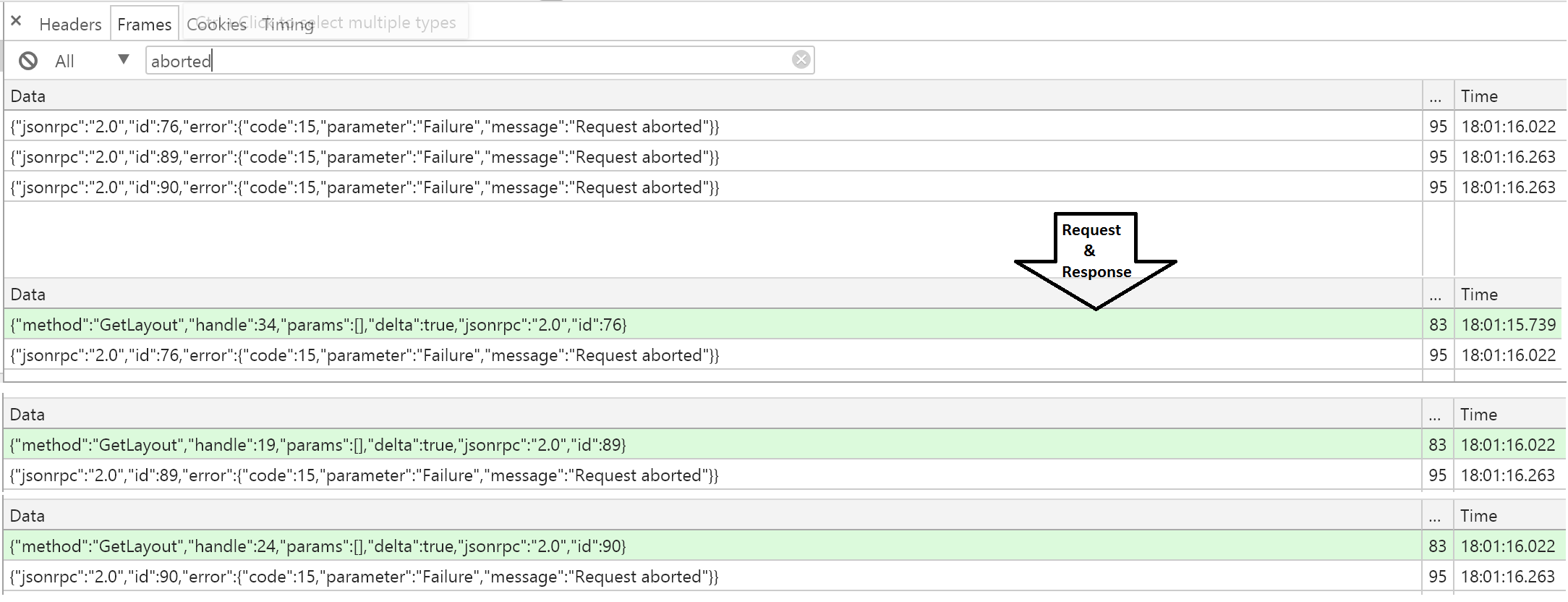Open the Cookies tab
Screen dimensions: 1568x602
[x=217, y=25]
